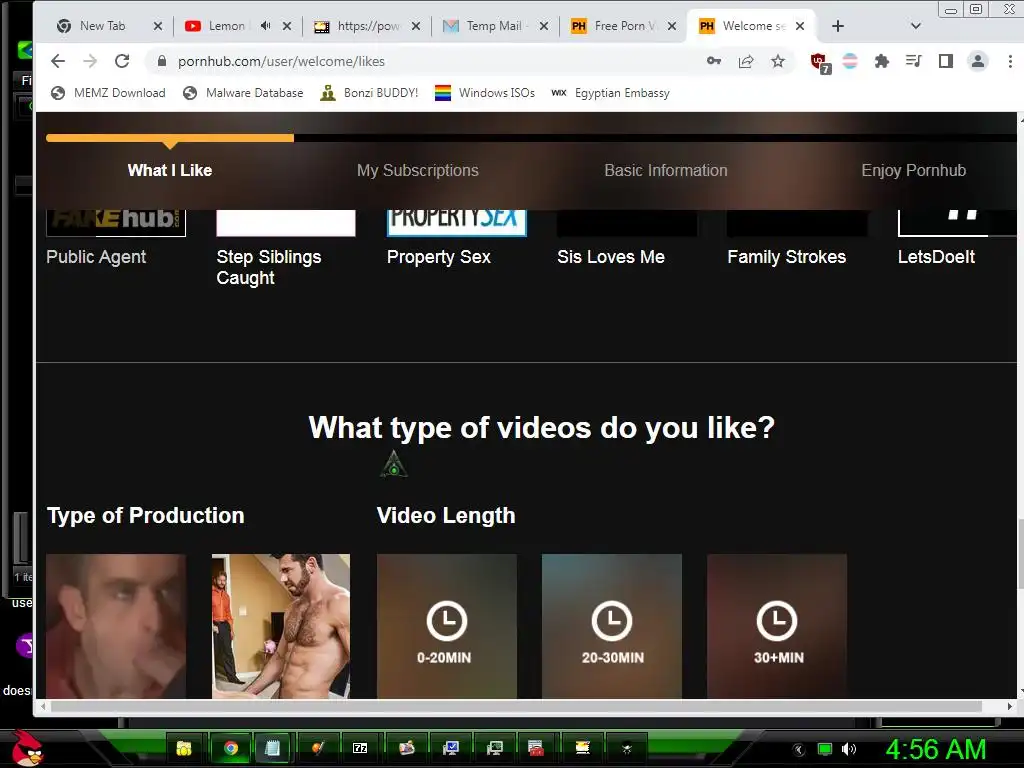Click the Chrome taskbar icon
This screenshot has width=1024, height=768.
(x=231, y=748)
